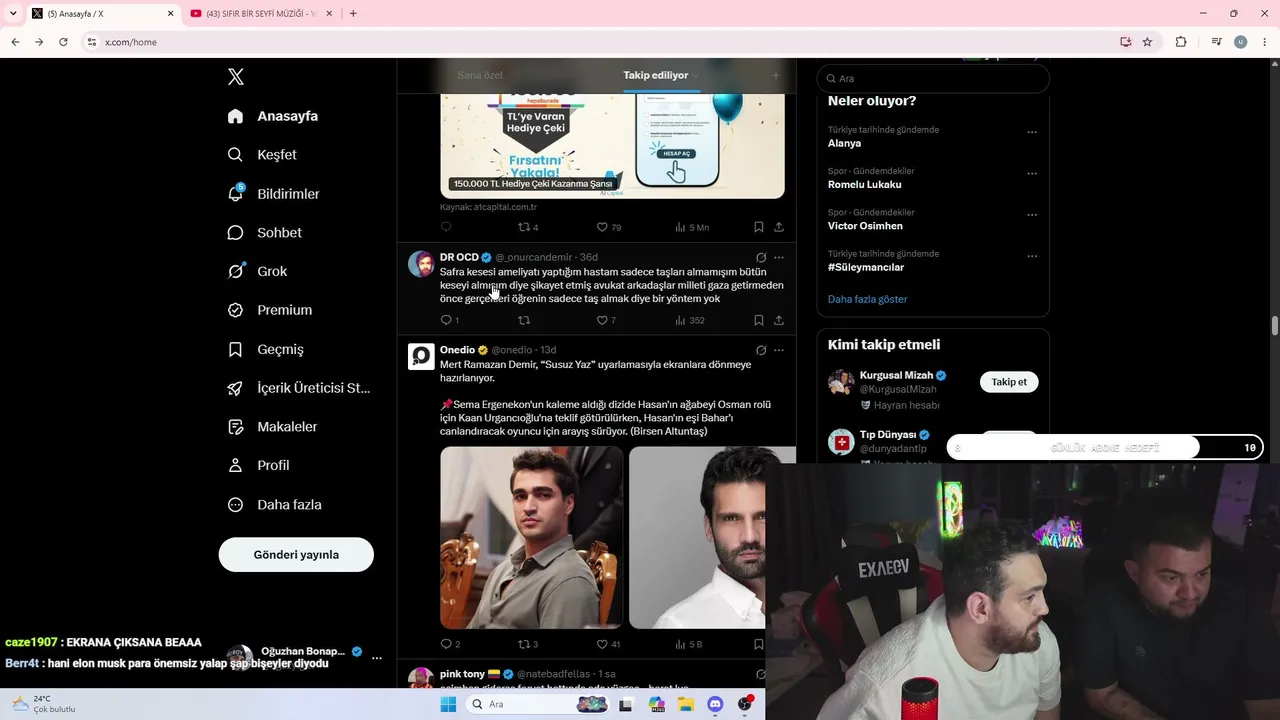Open more options for the Alanya trend
The width and height of the screenshot is (1280, 720).
(x=1032, y=132)
